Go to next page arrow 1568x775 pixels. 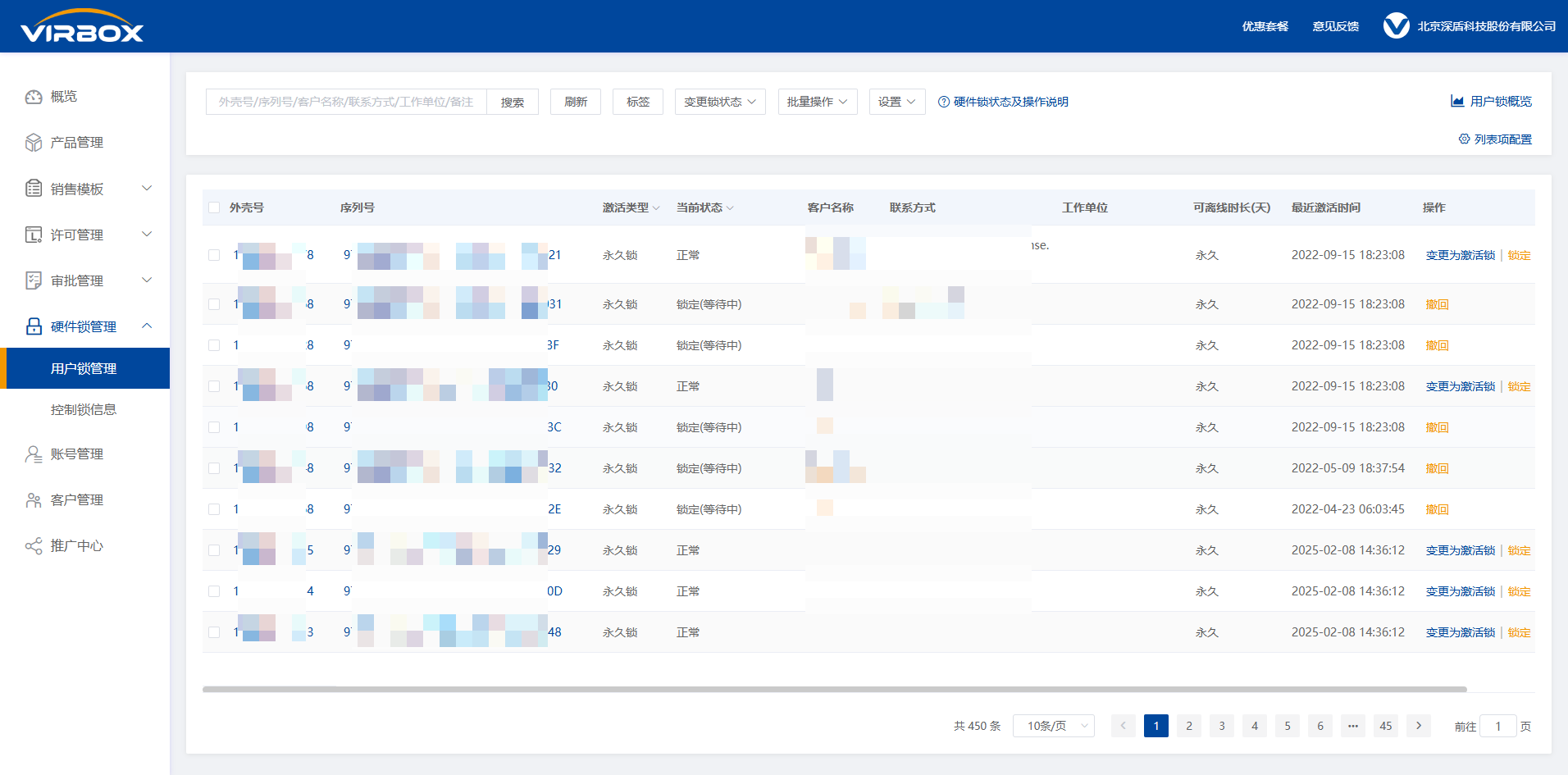[1419, 726]
